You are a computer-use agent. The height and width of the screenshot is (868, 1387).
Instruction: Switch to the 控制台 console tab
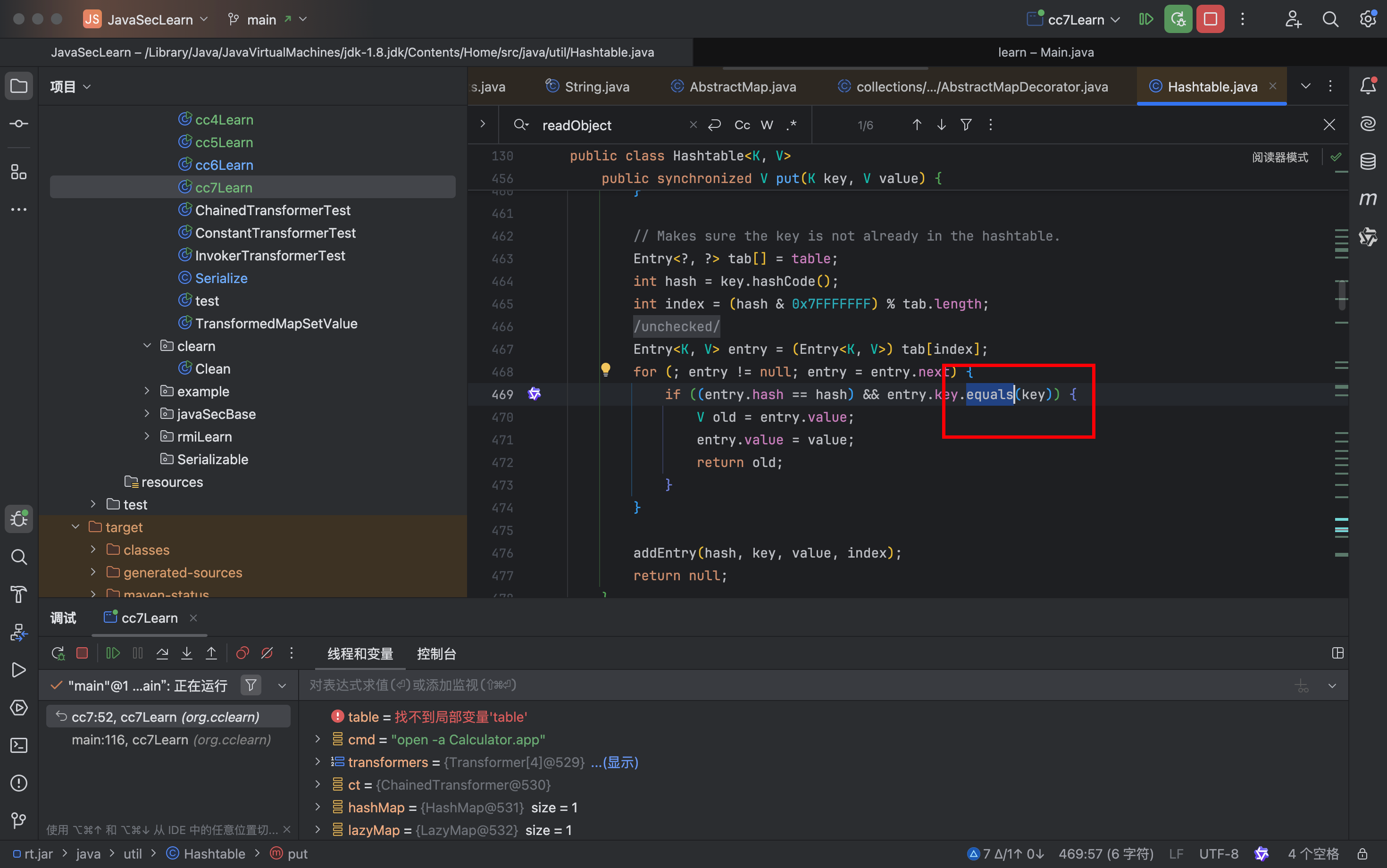point(436,654)
